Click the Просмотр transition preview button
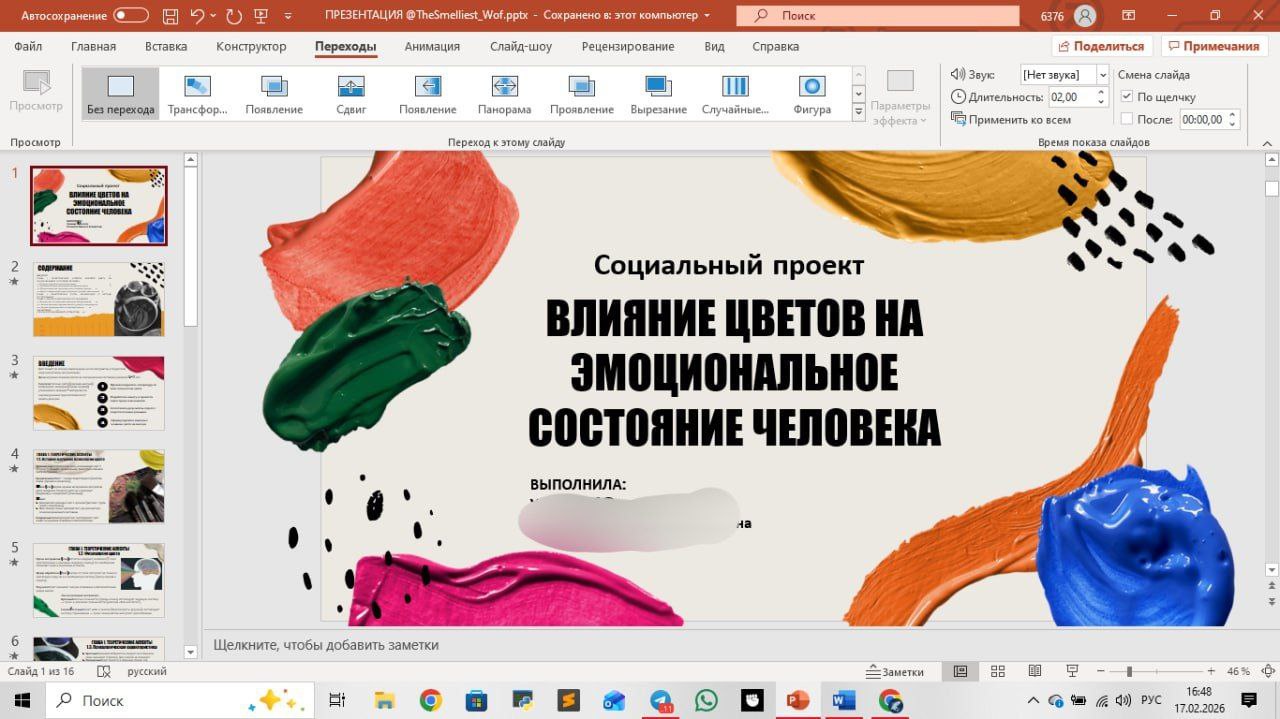Viewport: 1280px width, 719px height. [x=36, y=92]
